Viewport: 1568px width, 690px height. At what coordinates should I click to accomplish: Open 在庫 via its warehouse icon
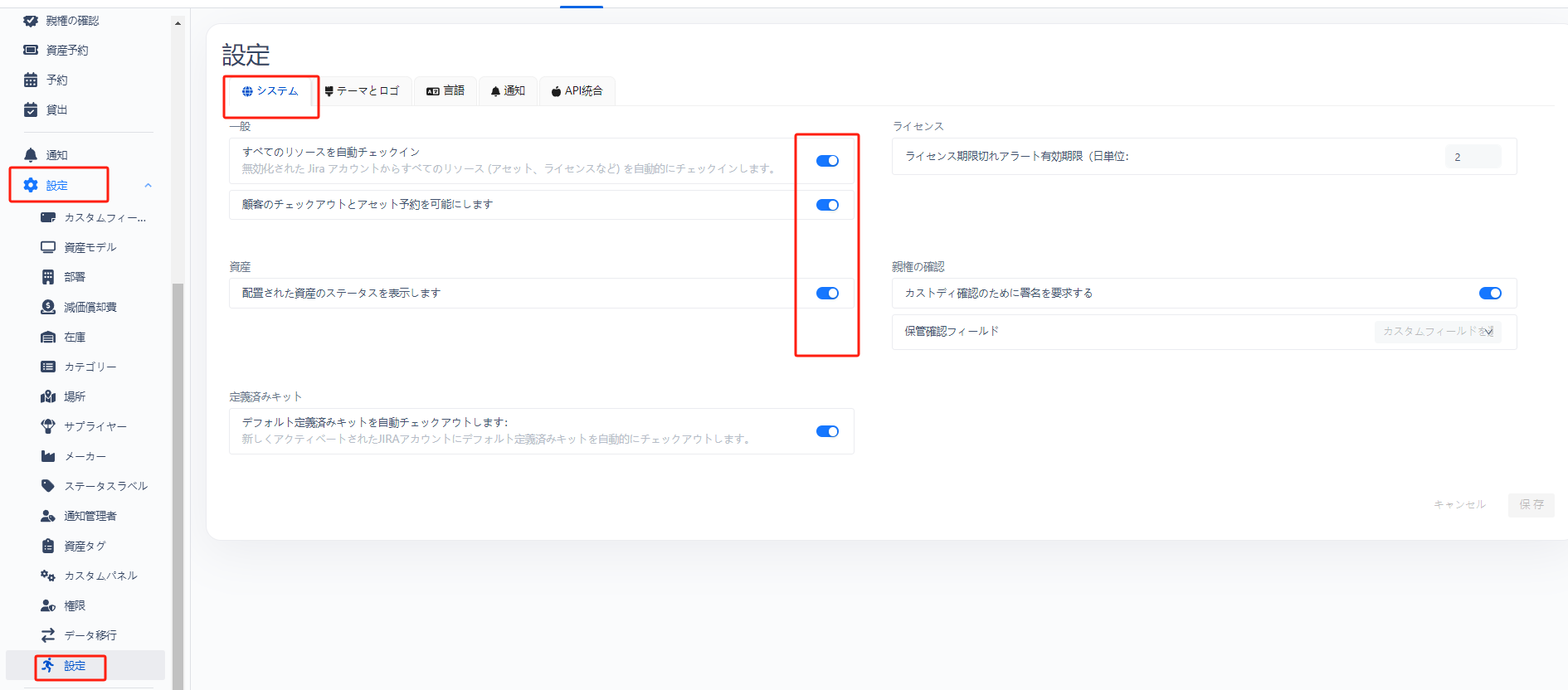[x=48, y=337]
